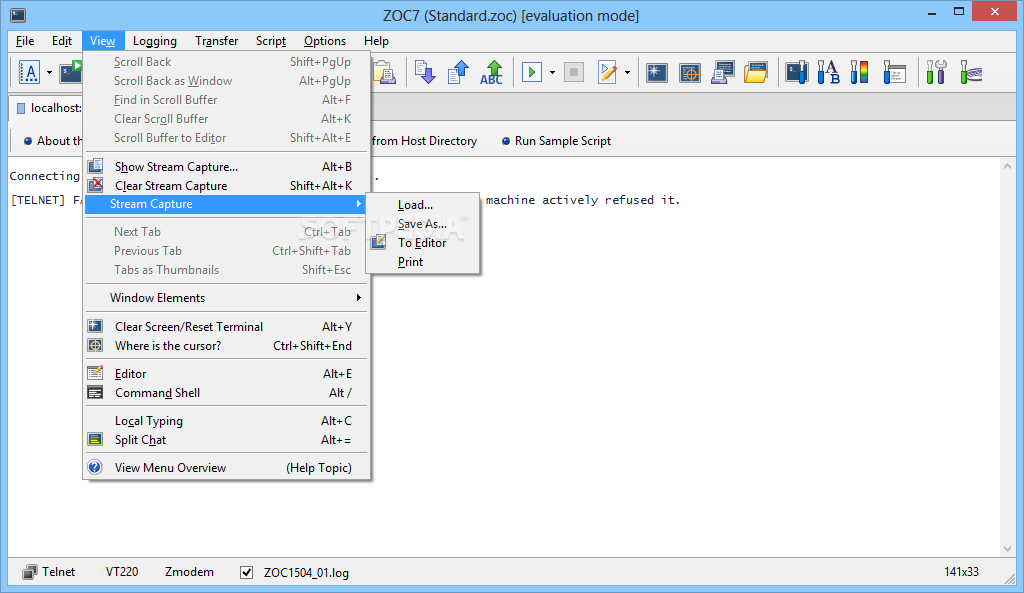The height and width of the screenshot is (593, 1024).
Task: Click the from Host Directory button
Action: tap(424, 140)
